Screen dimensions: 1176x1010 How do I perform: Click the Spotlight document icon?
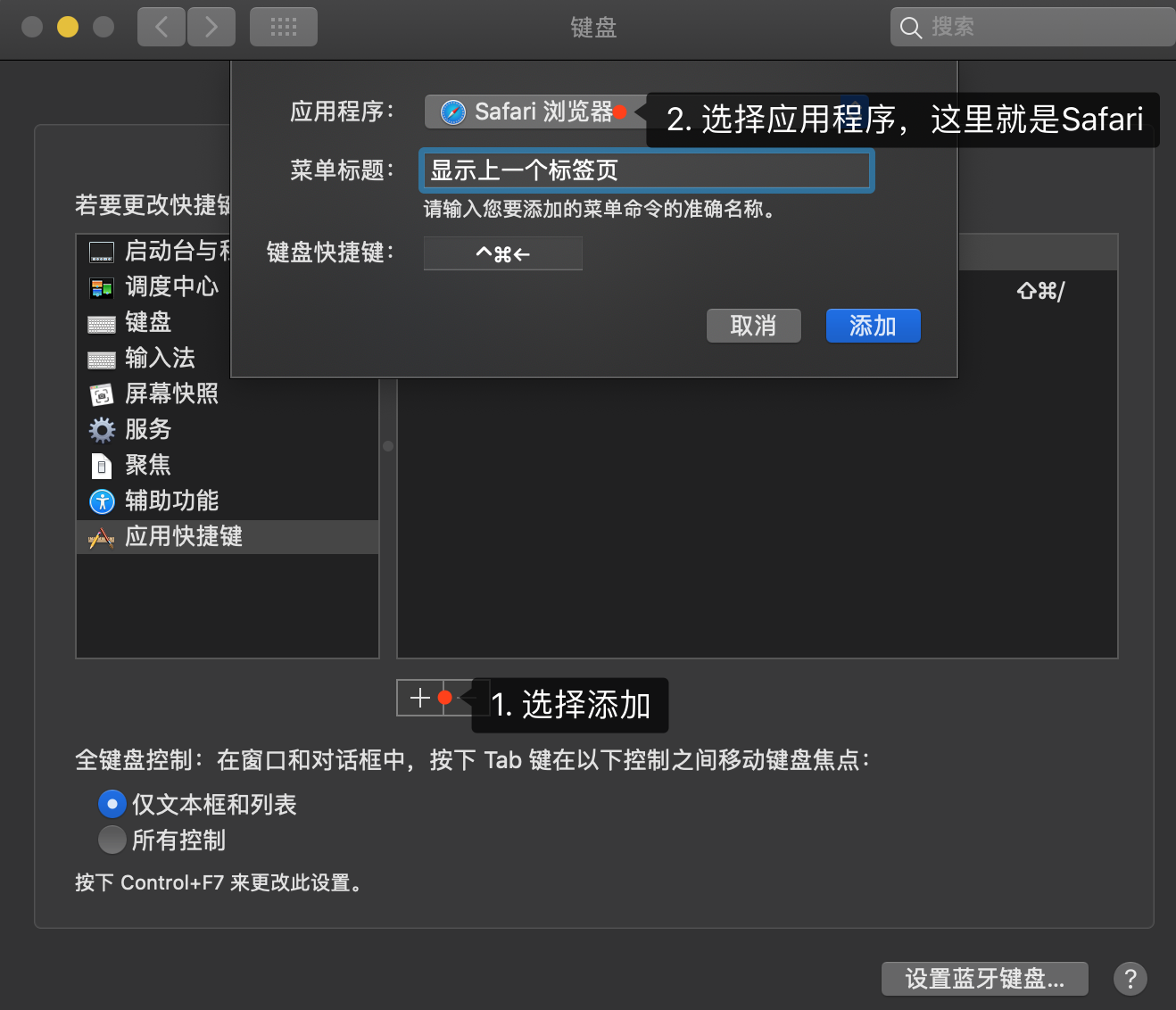[102, 466]
